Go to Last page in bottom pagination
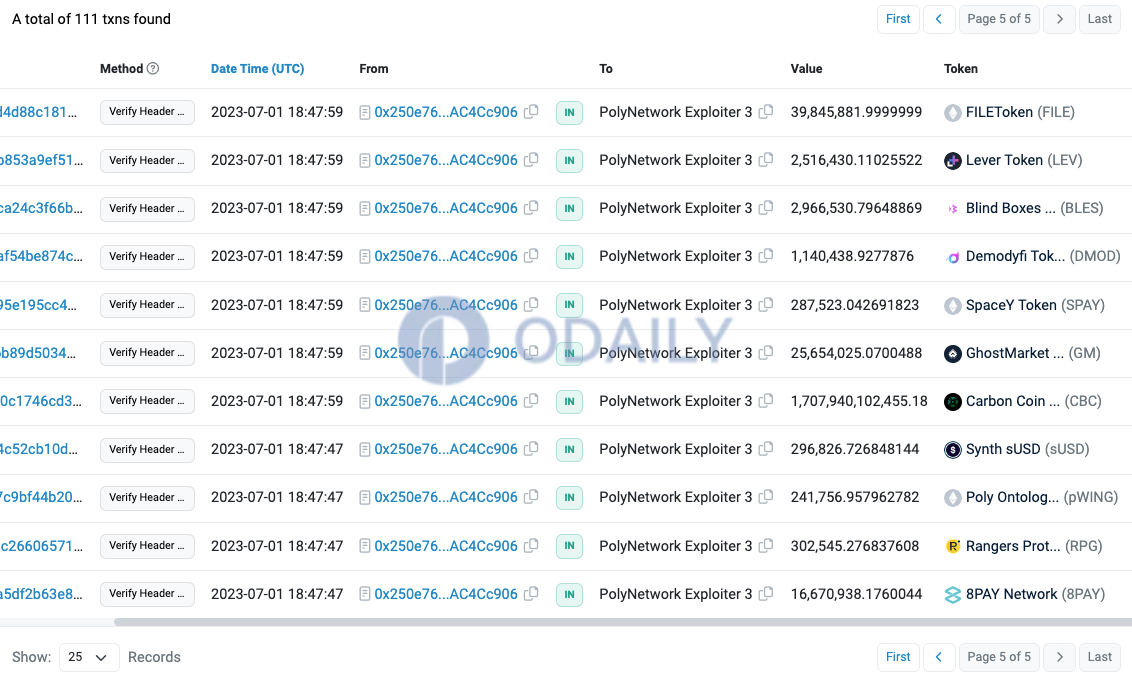Screen dimensions: 1132x683 pyautogui.click(x=1100, y=656)
